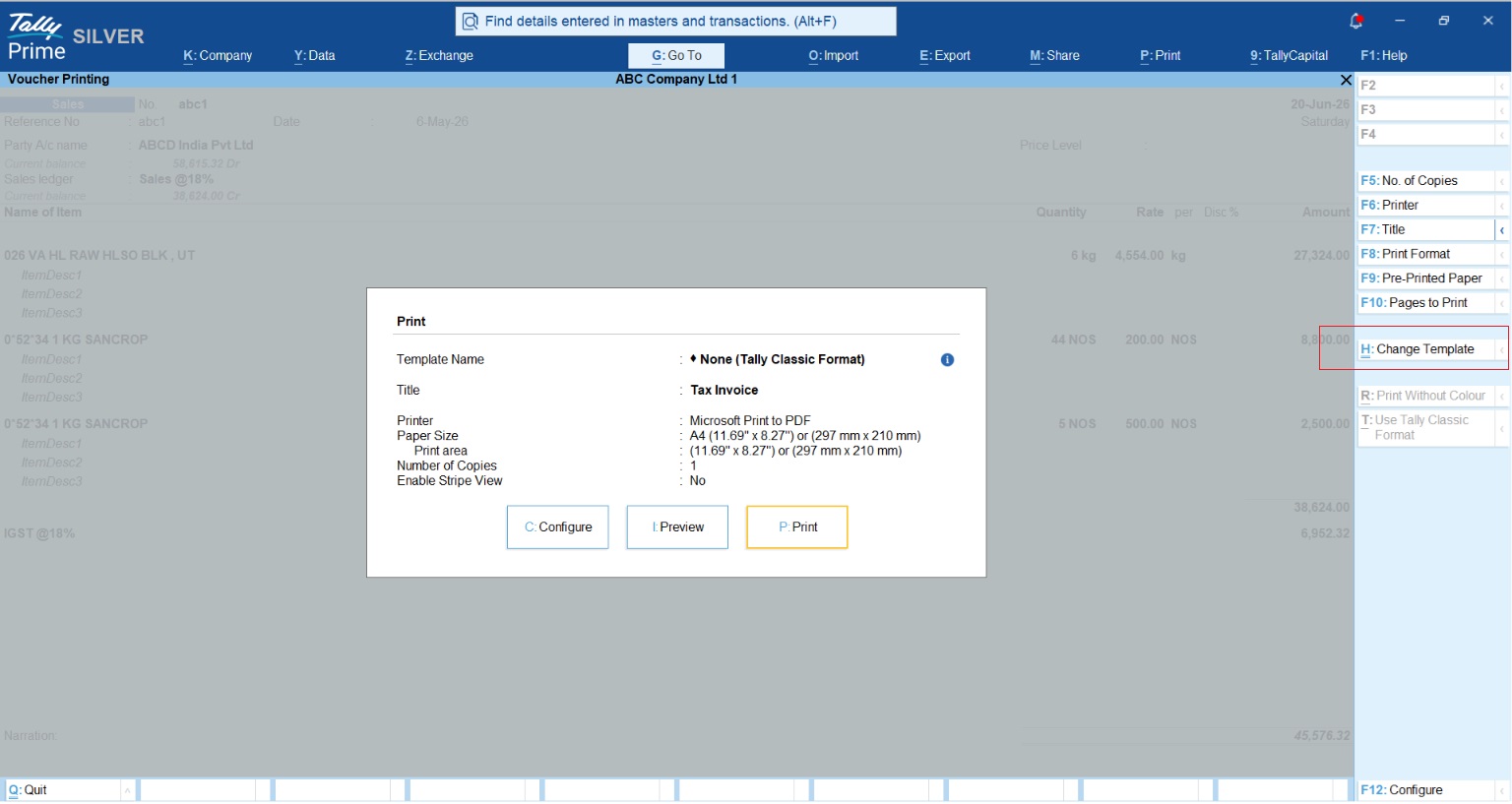Screen dimensions: 1512x804
Task: Click T: Use Tally Classic Format
Action: click(1426, 428)
